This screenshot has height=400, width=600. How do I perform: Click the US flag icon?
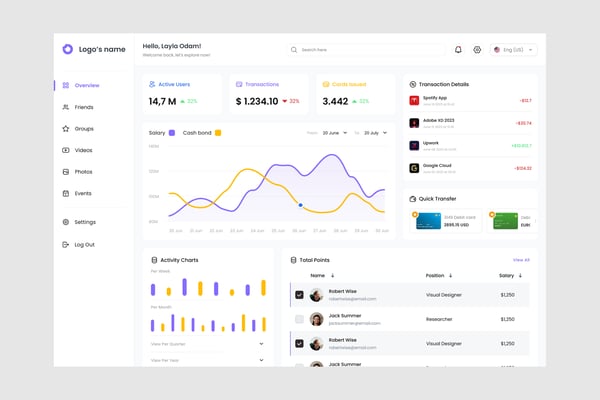(497, 50)
